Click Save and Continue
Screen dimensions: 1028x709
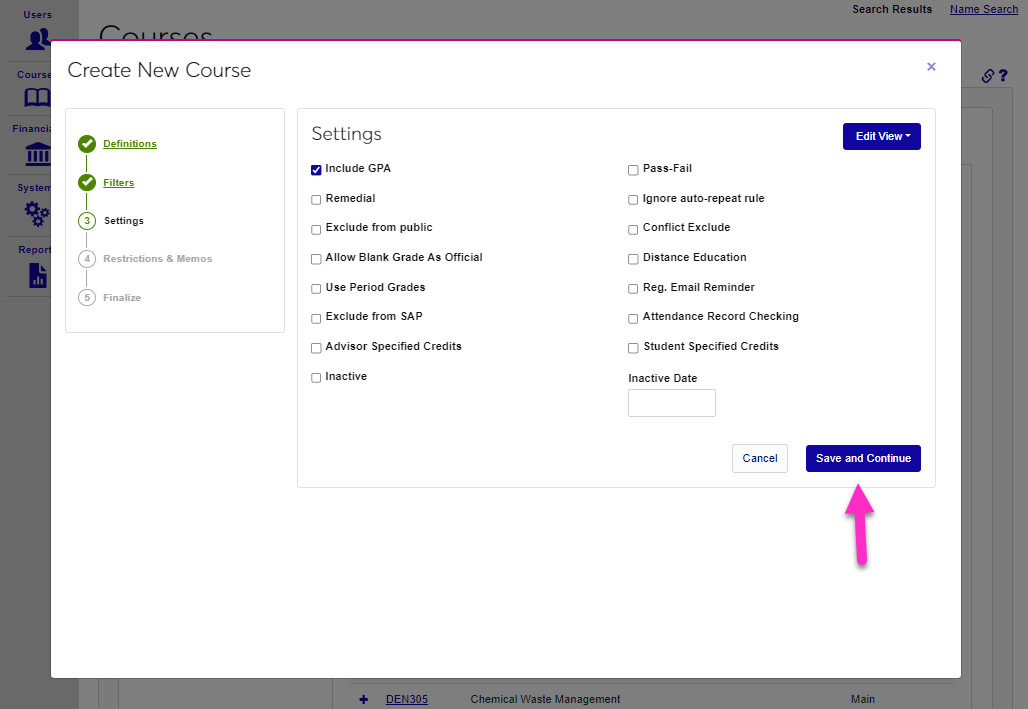click(x=863, y=458)
